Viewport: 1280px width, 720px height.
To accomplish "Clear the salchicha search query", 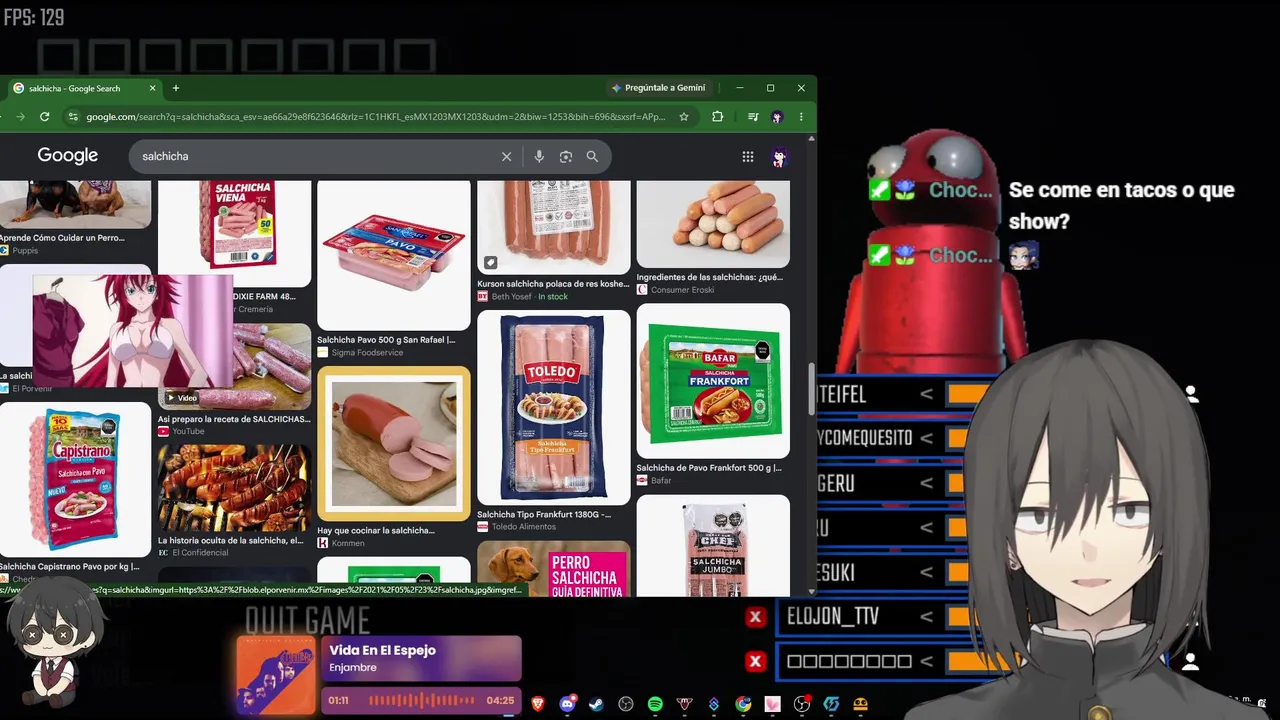I will point(506,156).
